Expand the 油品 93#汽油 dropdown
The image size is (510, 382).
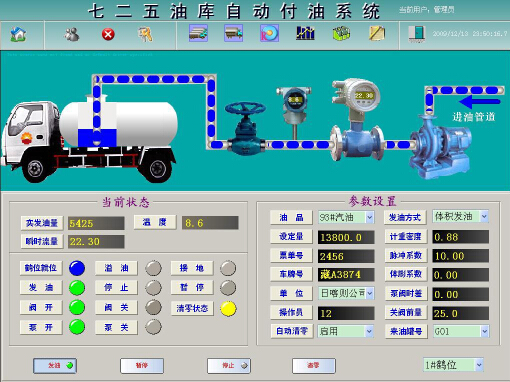[x=369, y=218]
